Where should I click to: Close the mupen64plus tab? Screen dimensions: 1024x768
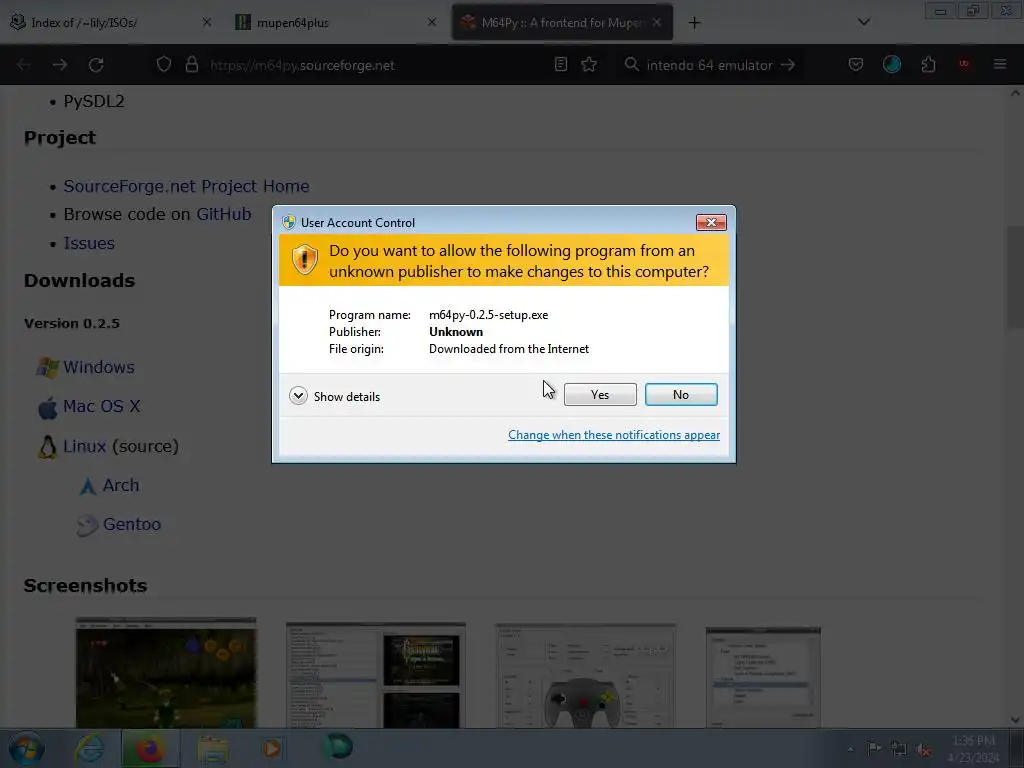[x=432, y=22]
